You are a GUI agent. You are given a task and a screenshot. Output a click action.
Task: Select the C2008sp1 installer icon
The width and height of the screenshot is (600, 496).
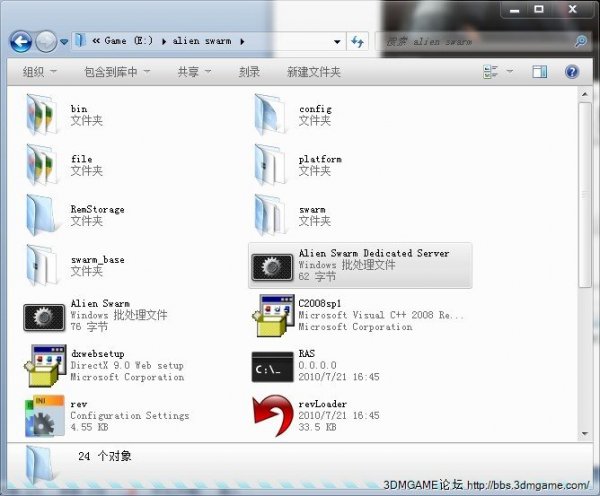coord(273,315)
